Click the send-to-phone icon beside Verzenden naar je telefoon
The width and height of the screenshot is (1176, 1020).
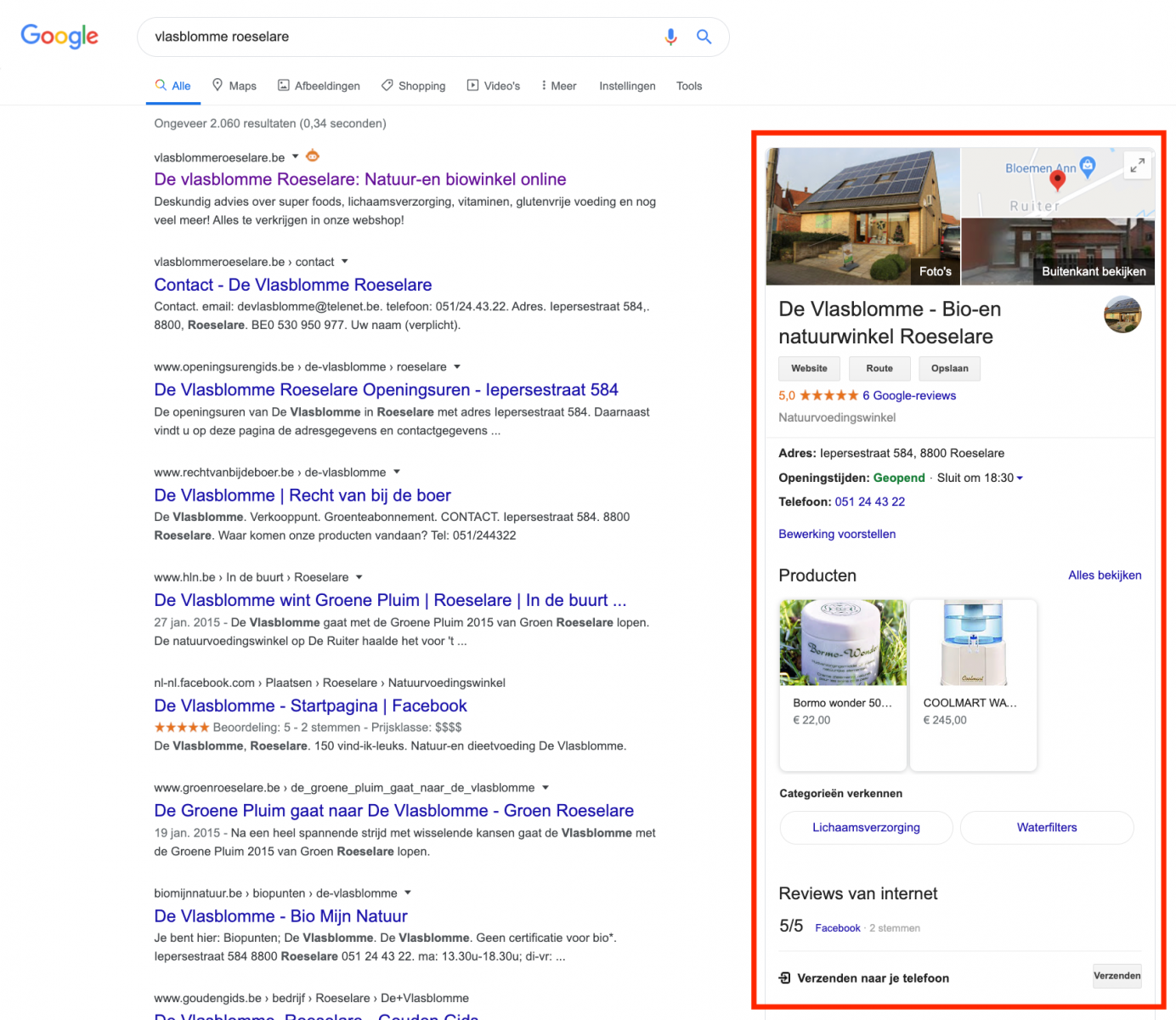click(x=783, y=978)
